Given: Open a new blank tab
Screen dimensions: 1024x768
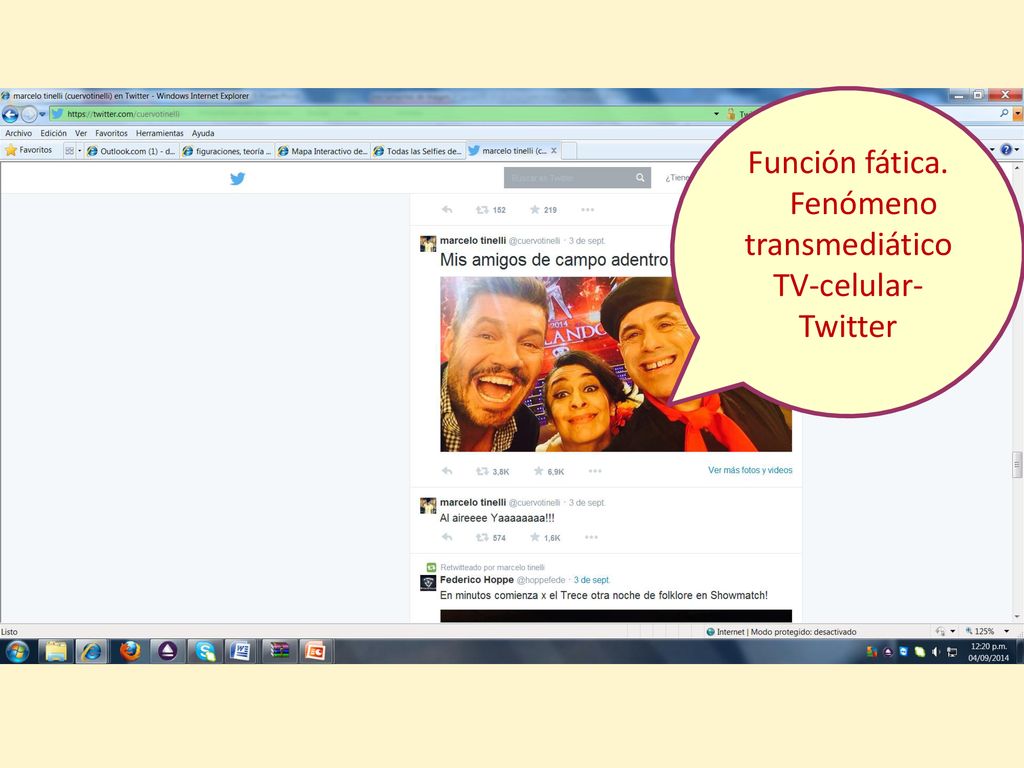Looking at the screenshot, I should (569, 151).
